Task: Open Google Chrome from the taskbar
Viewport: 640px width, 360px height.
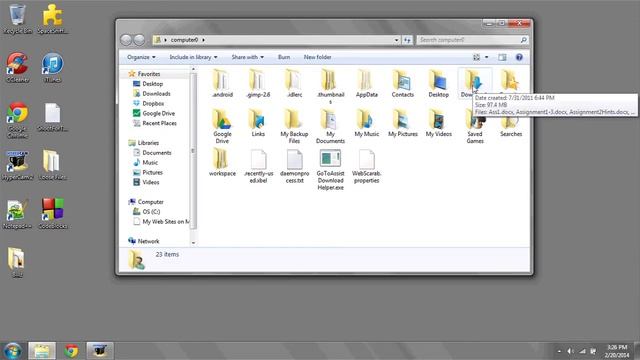Action: tap(71, 351)
